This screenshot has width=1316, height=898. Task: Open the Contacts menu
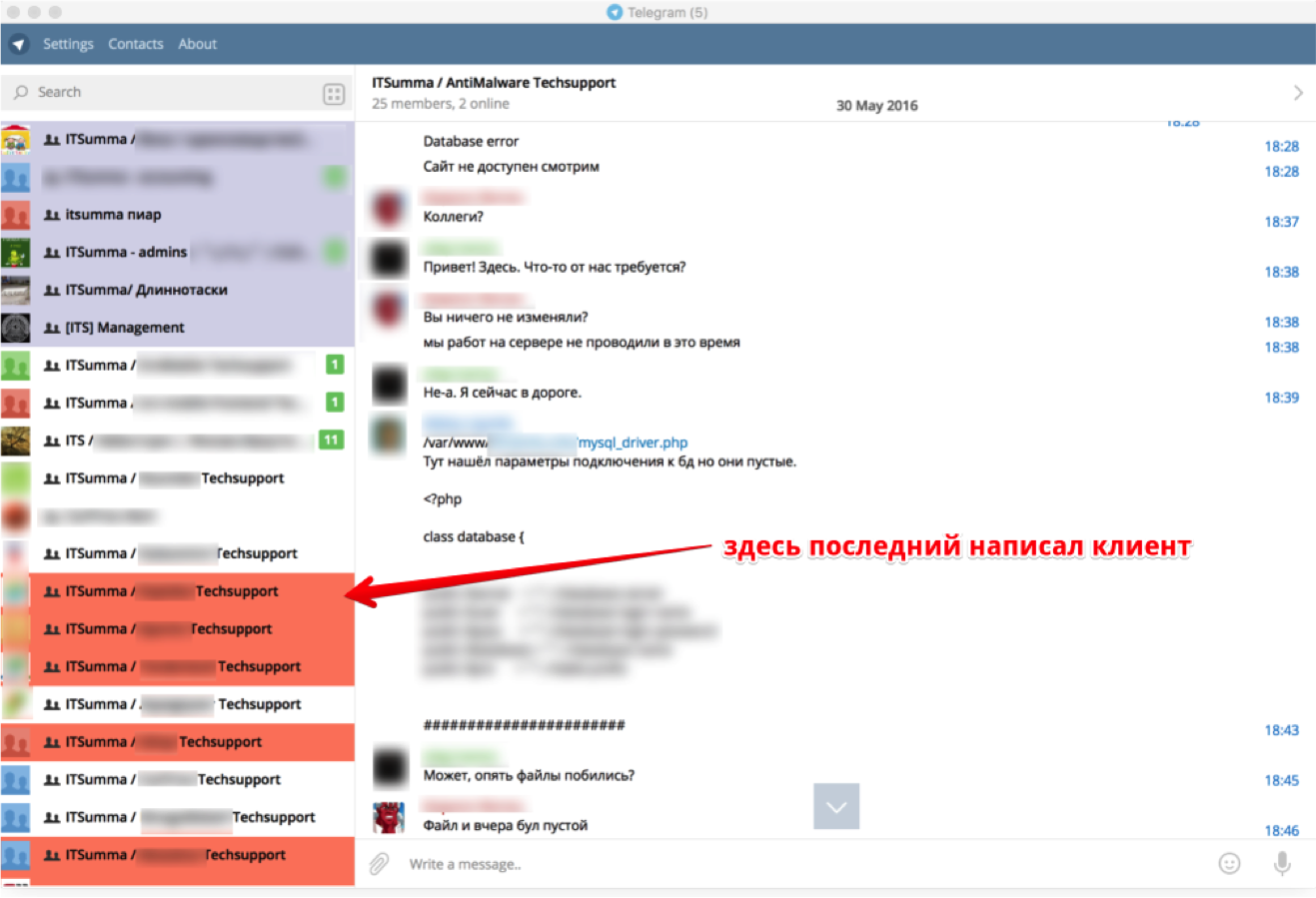click(x=135, y=44)
